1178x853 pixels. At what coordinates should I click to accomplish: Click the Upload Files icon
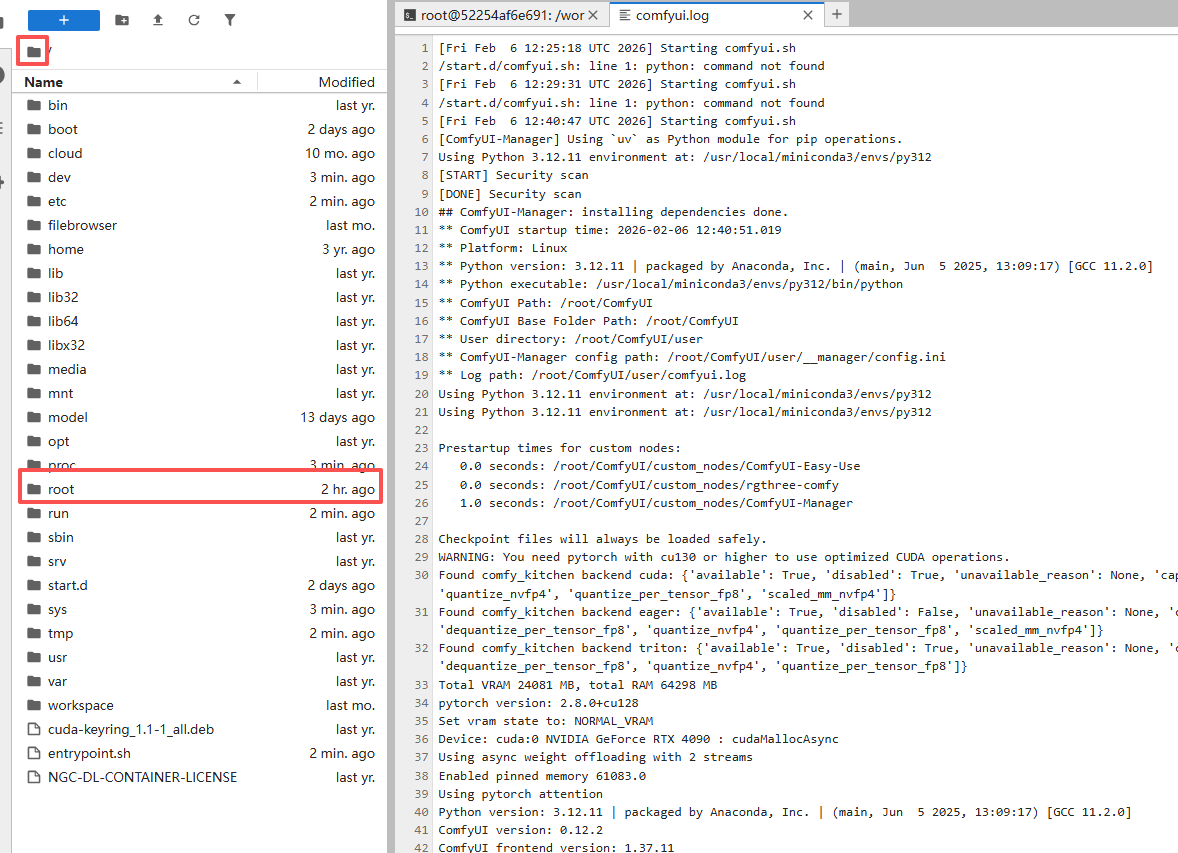158,20
